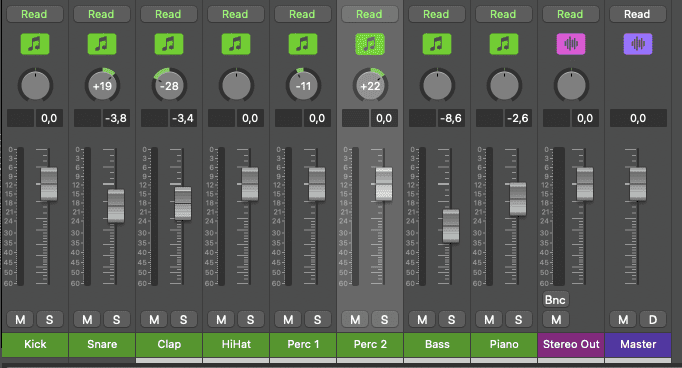Solo the HiHat channel
Viewport: 682px width, 368px height.
251,320
